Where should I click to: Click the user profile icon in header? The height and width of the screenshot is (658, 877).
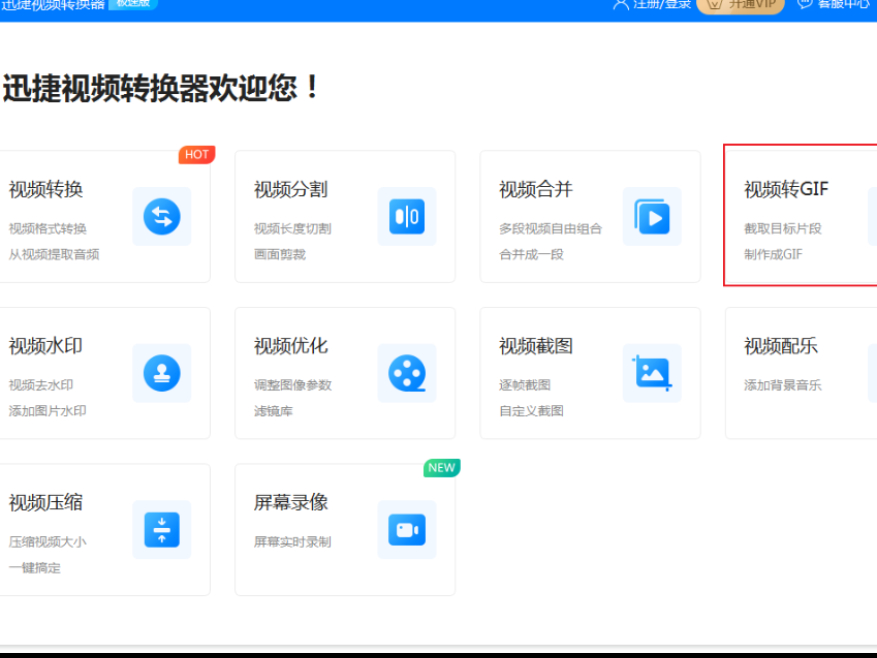[x=620, y=4]
